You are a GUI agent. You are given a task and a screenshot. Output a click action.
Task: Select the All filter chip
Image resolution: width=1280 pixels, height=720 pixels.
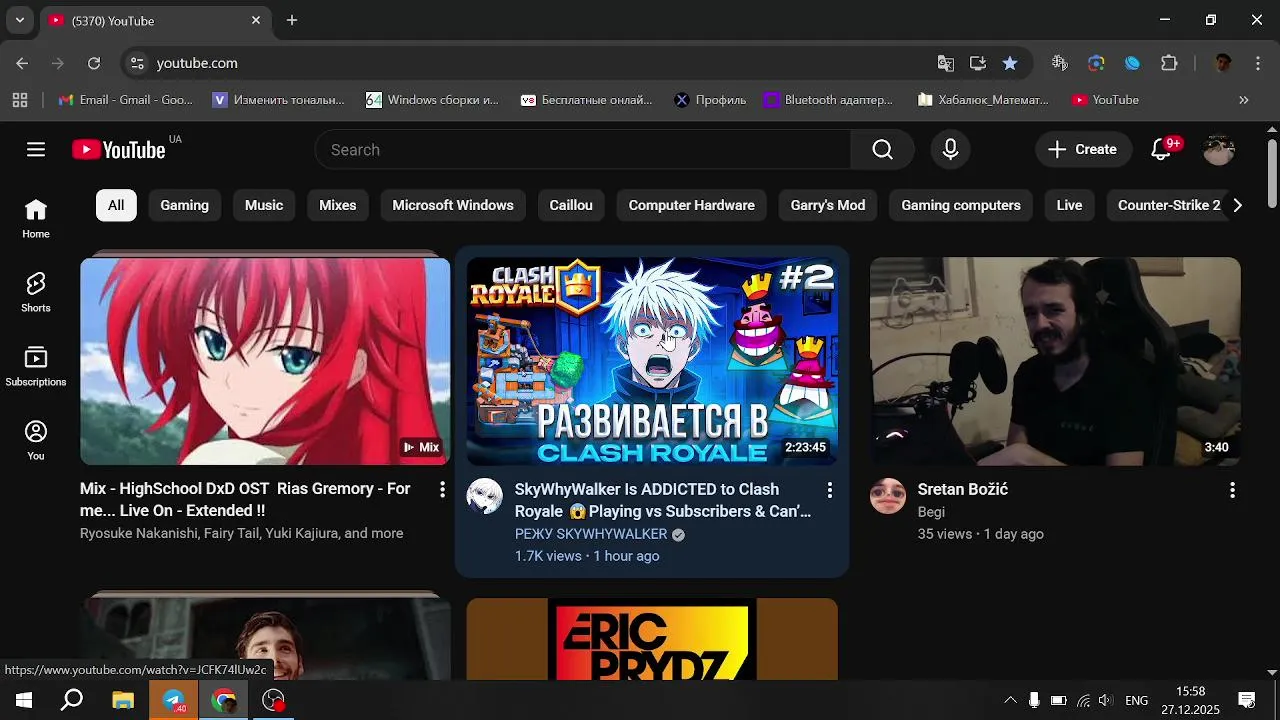(116, 205)
